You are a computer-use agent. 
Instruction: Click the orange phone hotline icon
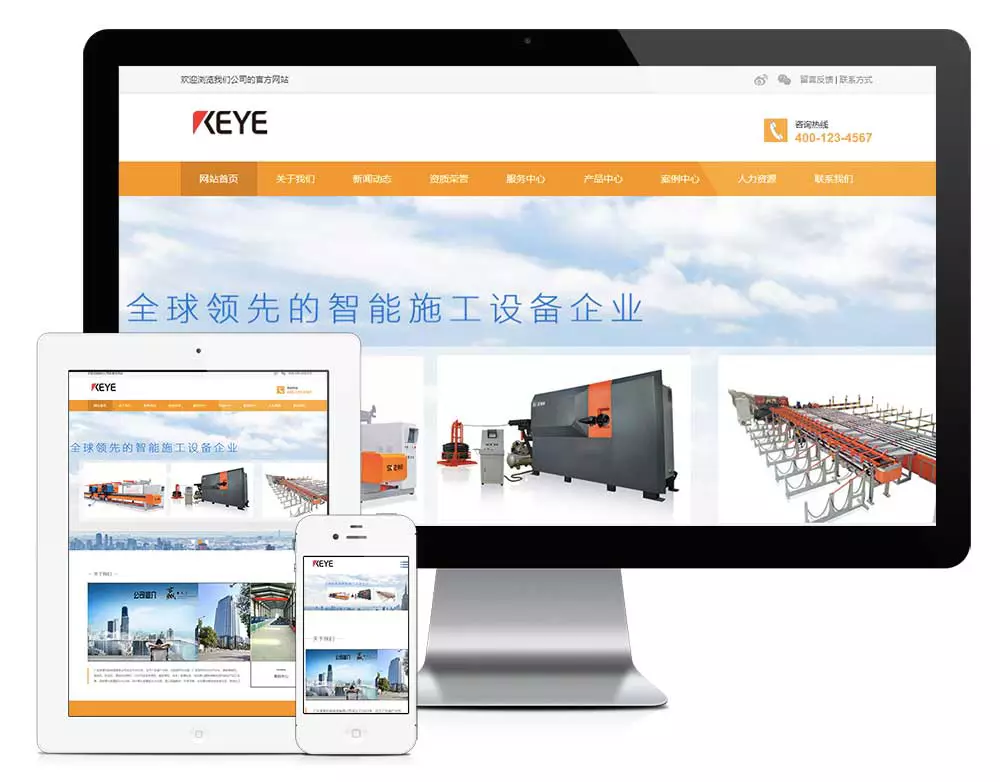[775, 131]
